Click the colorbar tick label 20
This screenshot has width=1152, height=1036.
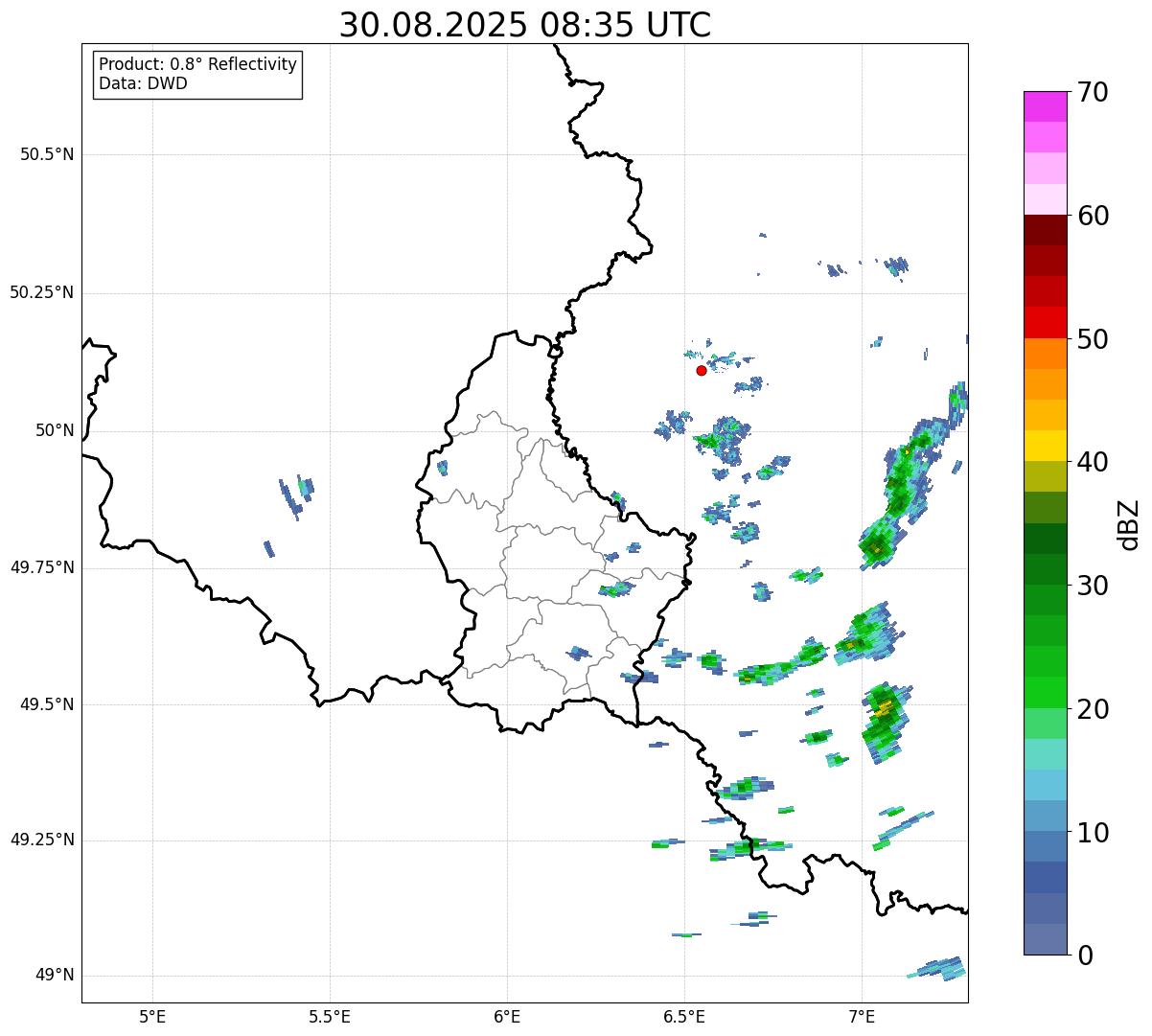click(1093, 709)
